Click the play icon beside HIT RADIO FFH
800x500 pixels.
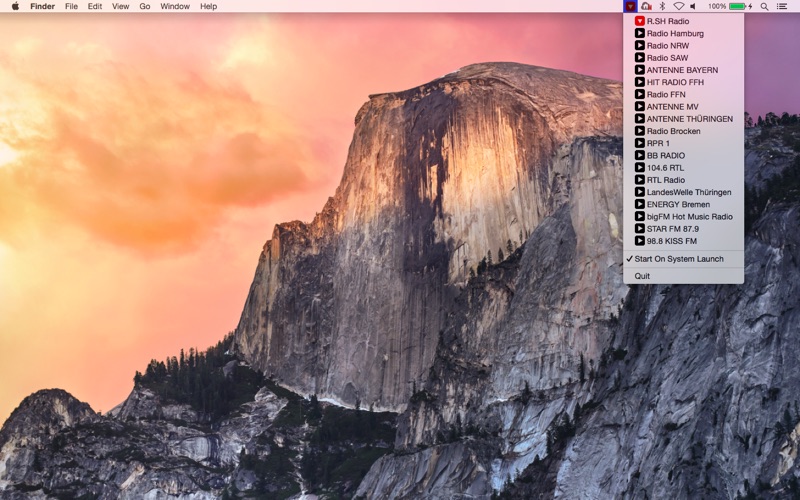click(x=639, y=82)
